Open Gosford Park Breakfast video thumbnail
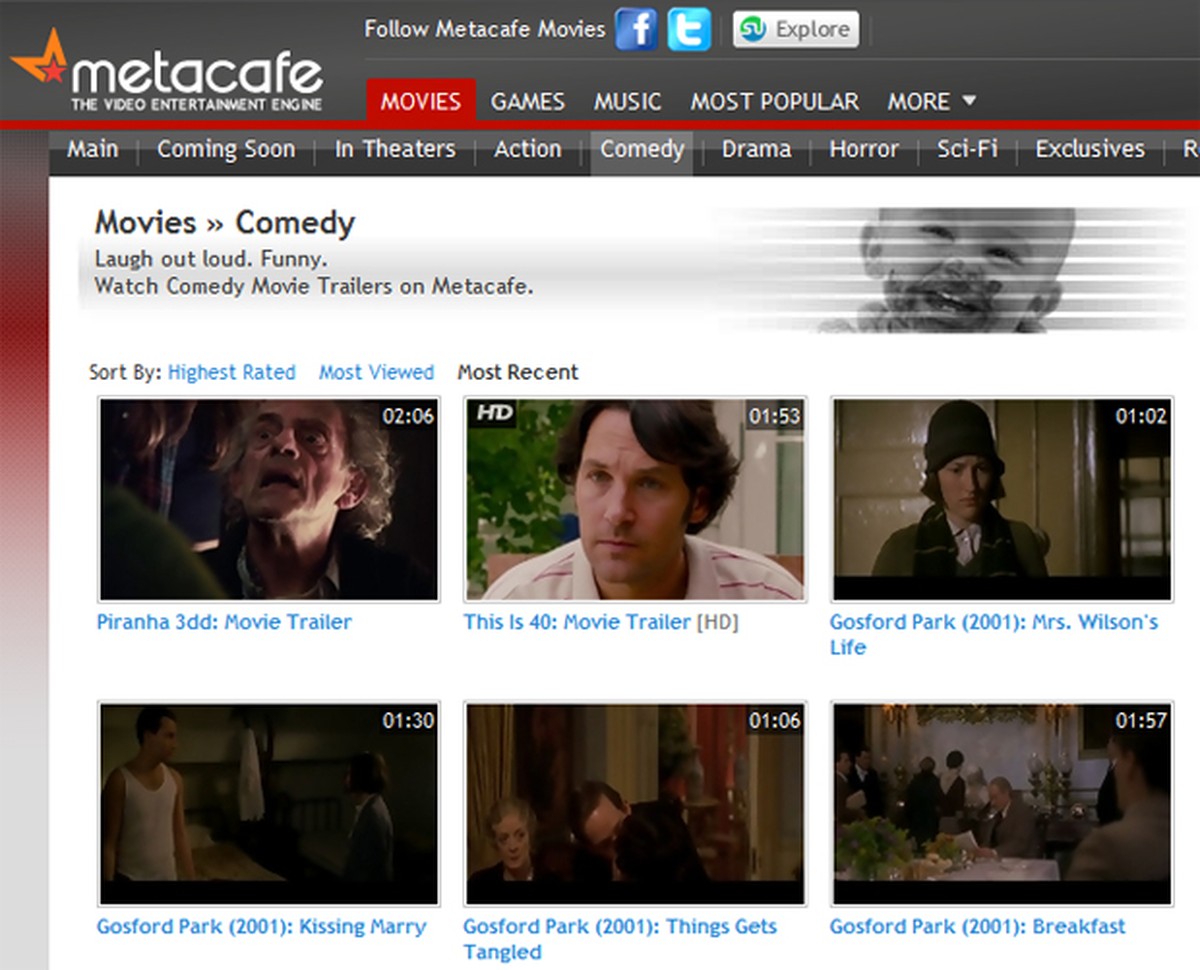This screenshot has width=1200, height=970. [1002, 803]
